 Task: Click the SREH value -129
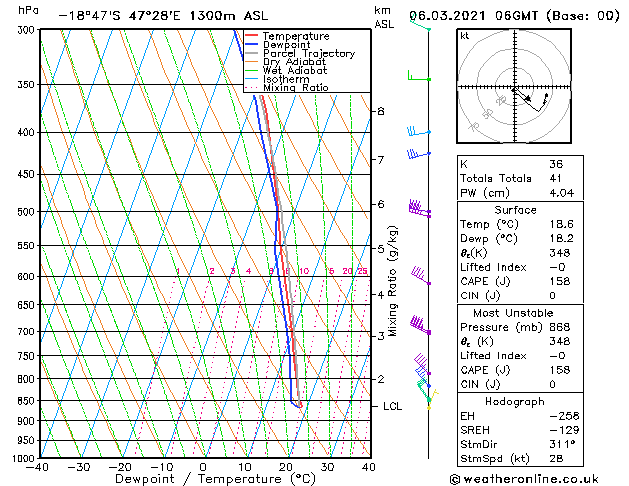tap(564, 430)
